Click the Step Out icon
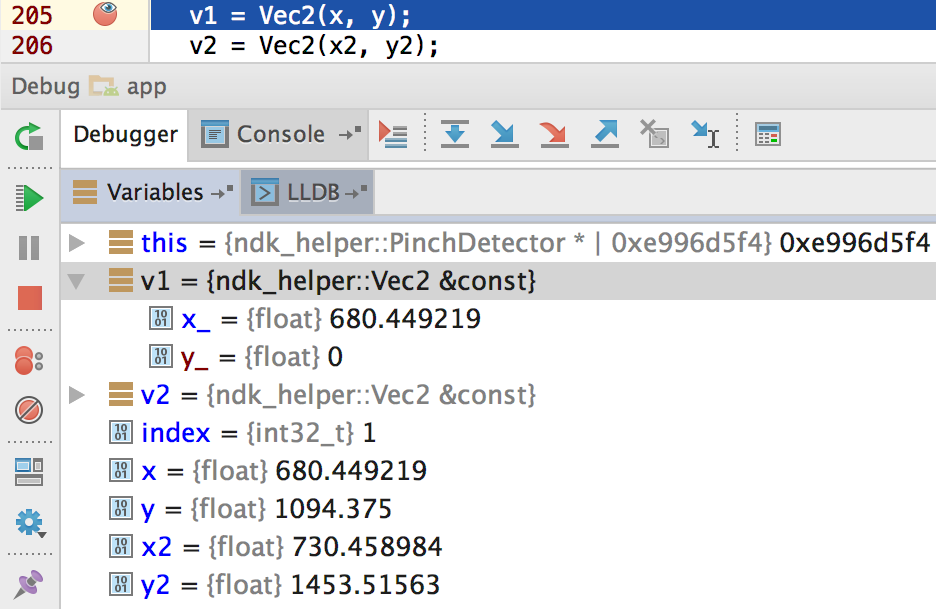The image size is (936, 609). click(x=604, y=134)
